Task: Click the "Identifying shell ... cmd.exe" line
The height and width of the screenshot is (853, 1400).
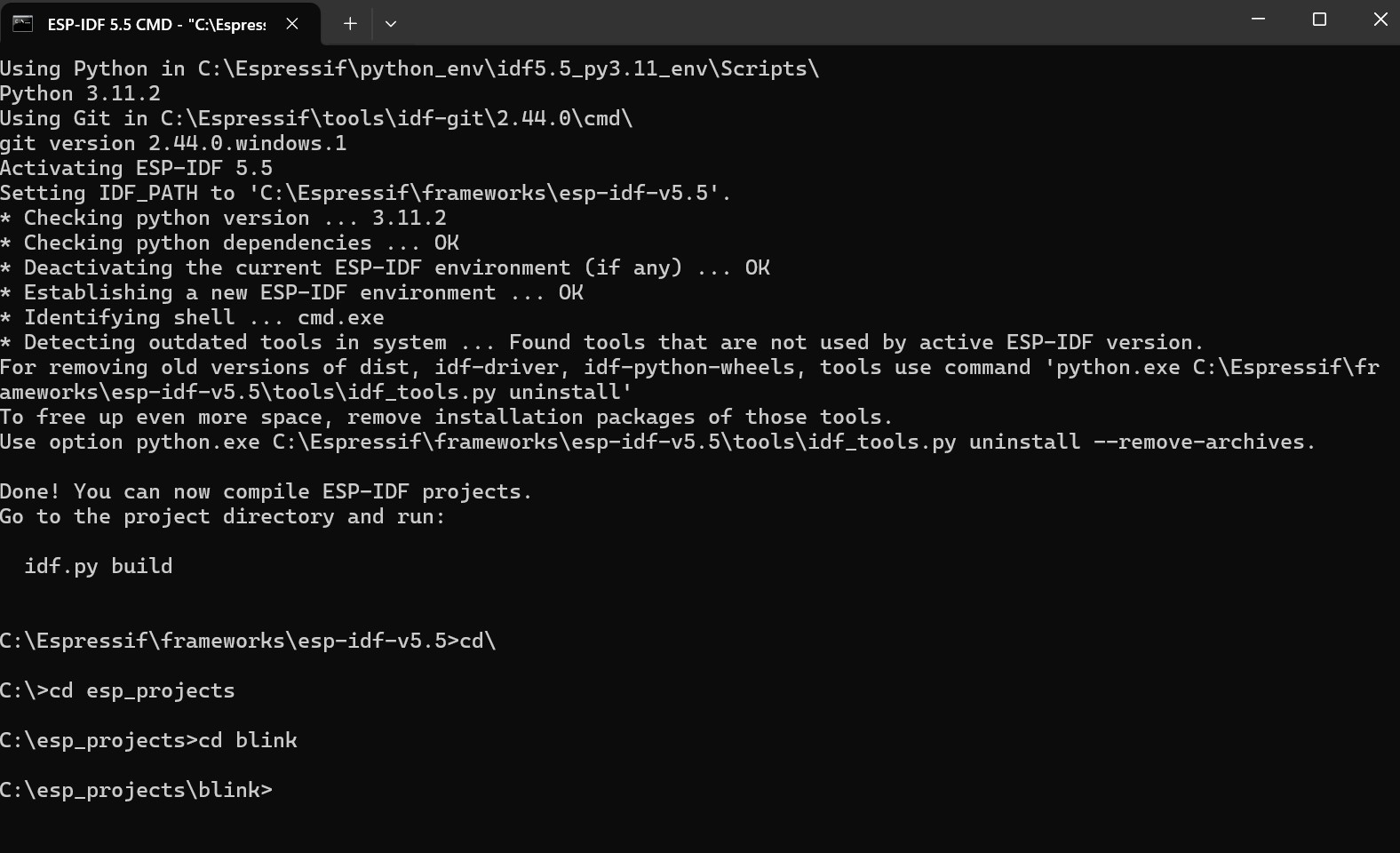Action: click(203, 317)
